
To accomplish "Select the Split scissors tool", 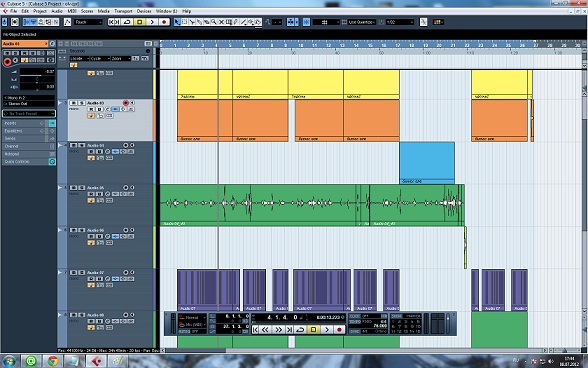I will tap(192, 22).
